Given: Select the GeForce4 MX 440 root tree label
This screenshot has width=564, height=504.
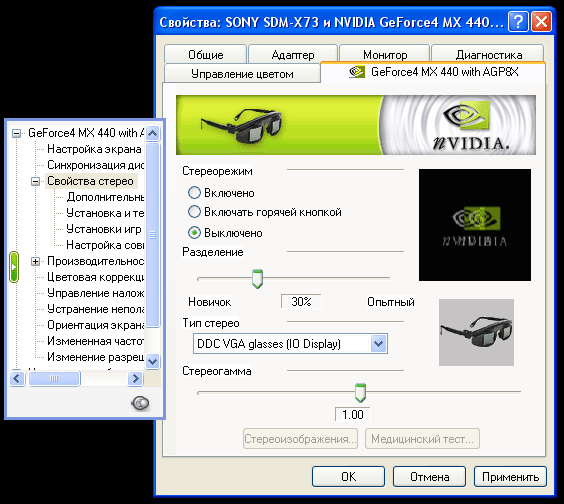Looking at the screenshot, I should tap(86, 133).
